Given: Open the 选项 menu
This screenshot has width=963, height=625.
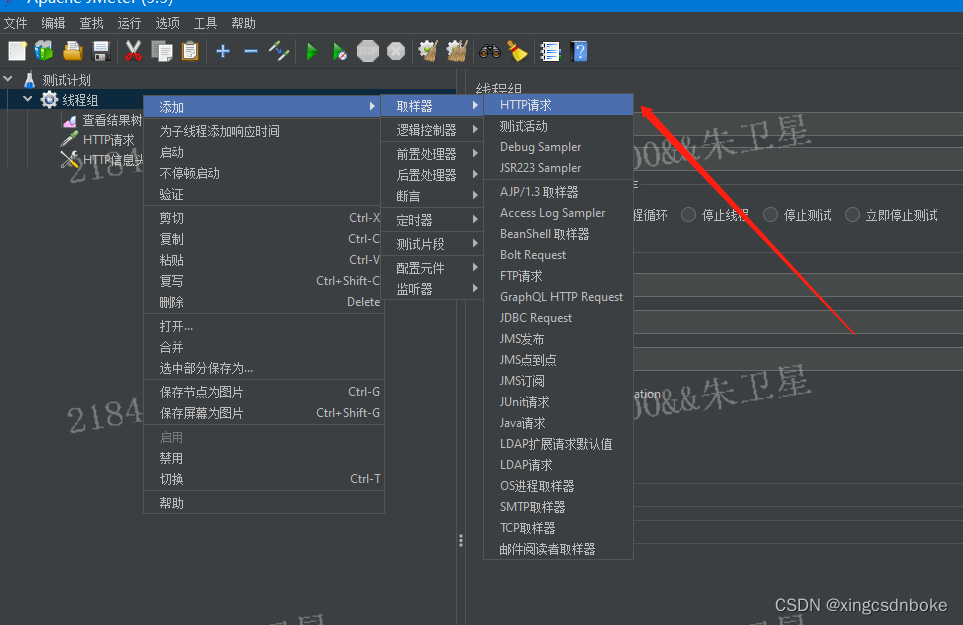Looking at the screenshot, I should pyautogui.click(x=168, y=23).
